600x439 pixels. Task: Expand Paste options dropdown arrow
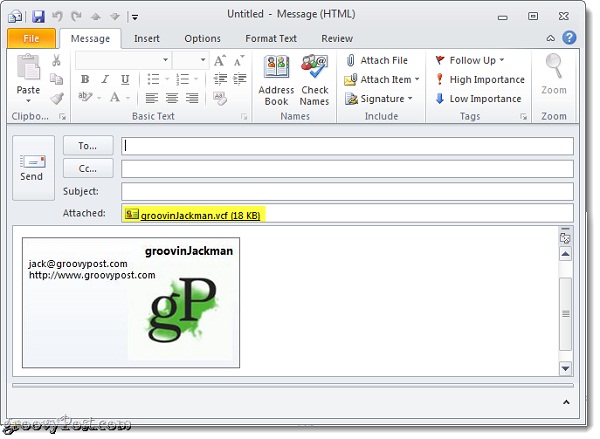(28, 101)
